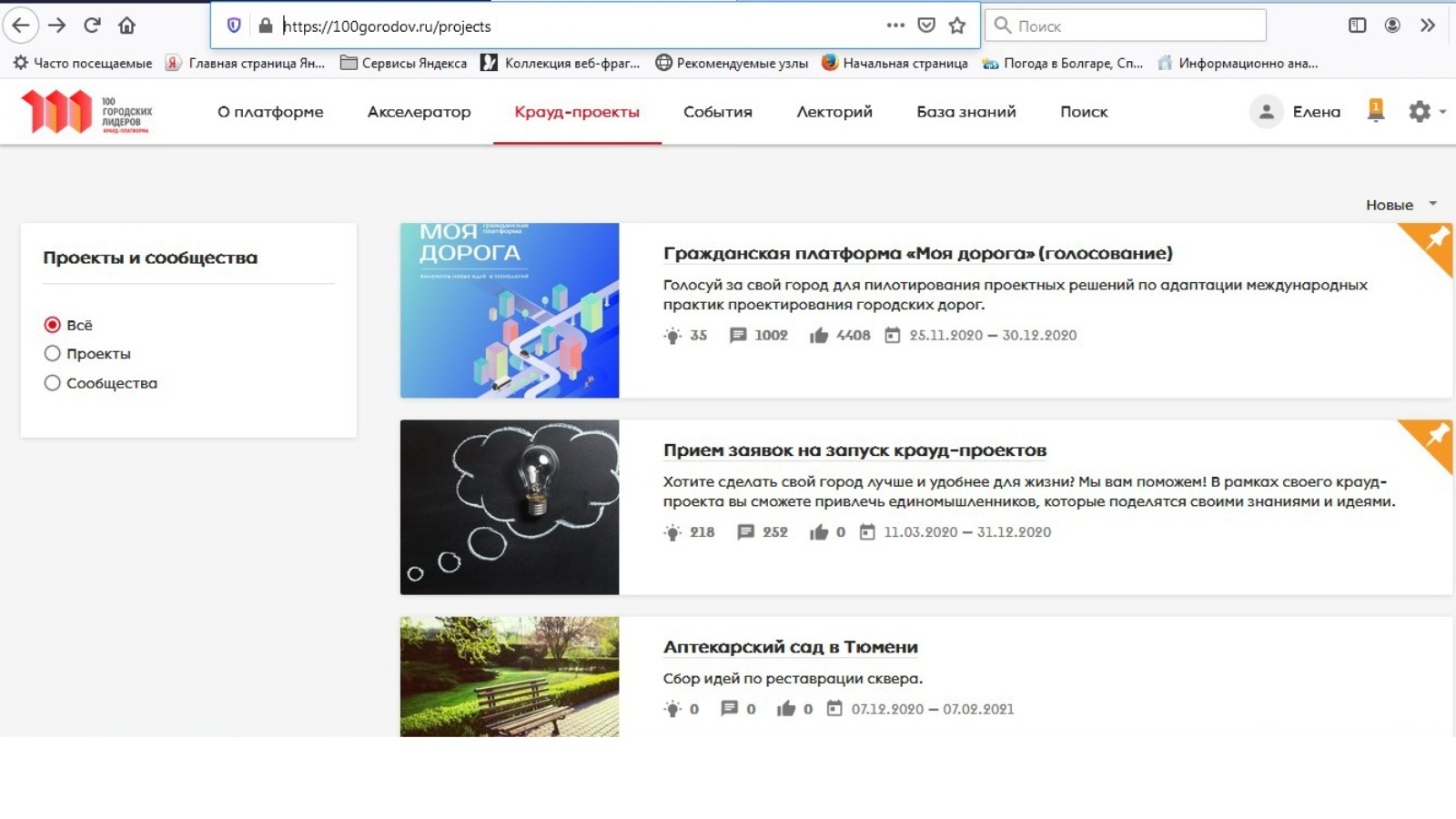Screen dimensions: 1456x819
Task: Select the Всё radio button
Action: coord(53,325)
